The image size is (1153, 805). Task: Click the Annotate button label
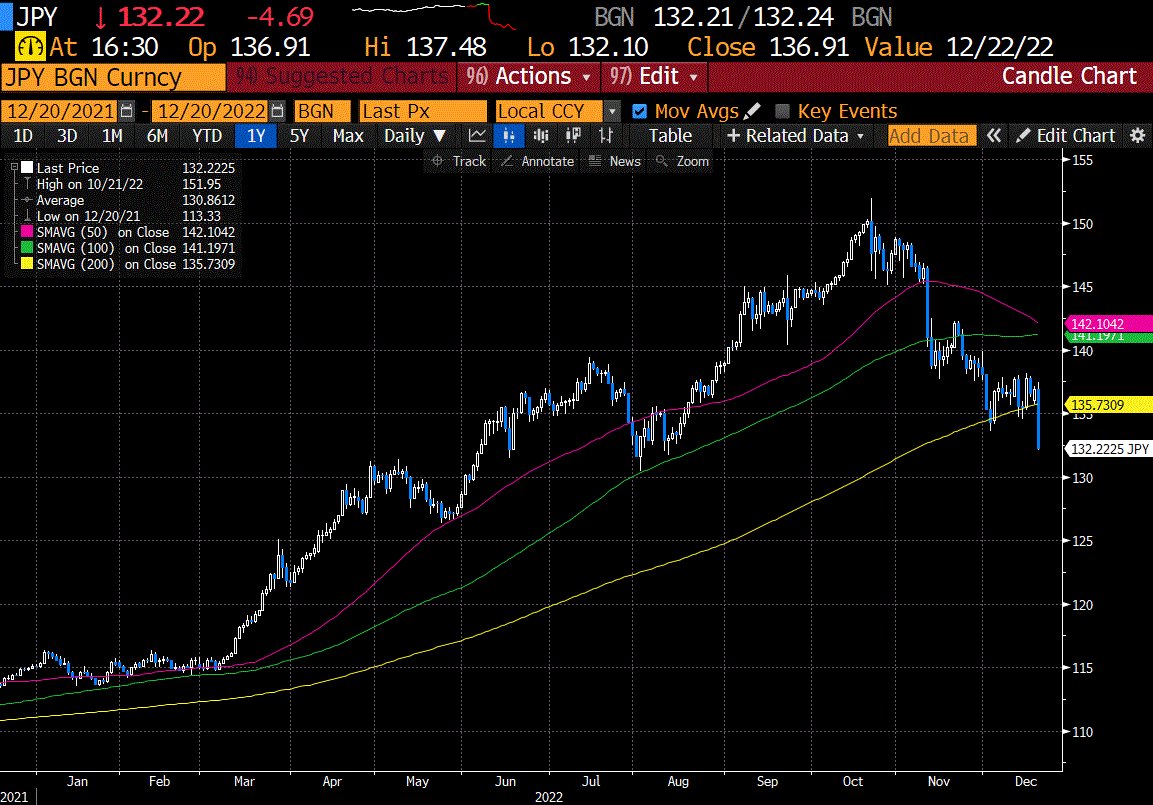click(x=547, y=161)
